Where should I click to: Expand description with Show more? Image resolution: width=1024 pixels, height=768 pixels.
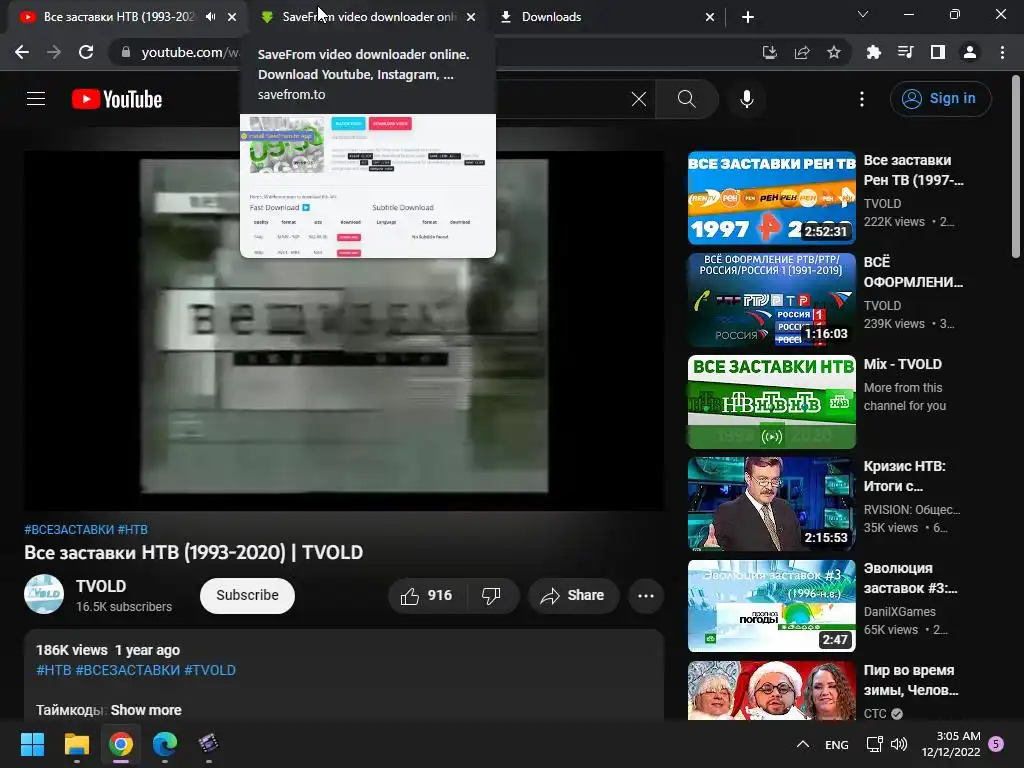(146, 710)
